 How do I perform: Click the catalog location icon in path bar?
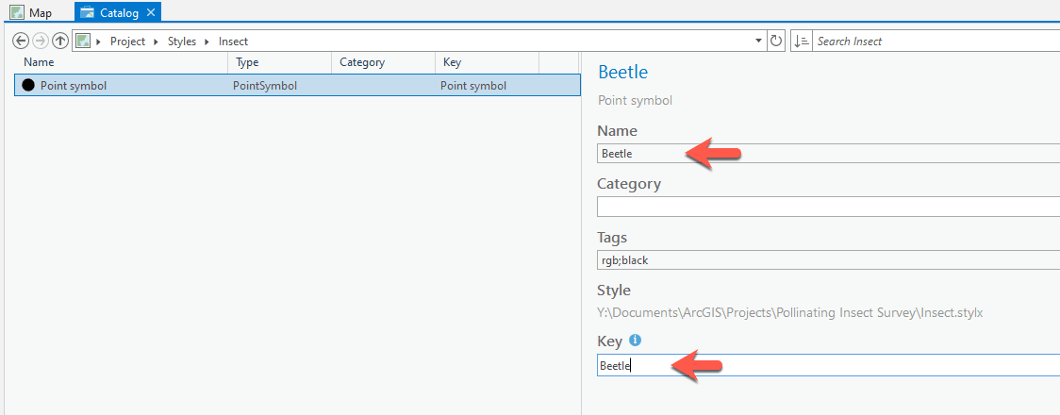[83, 41]
